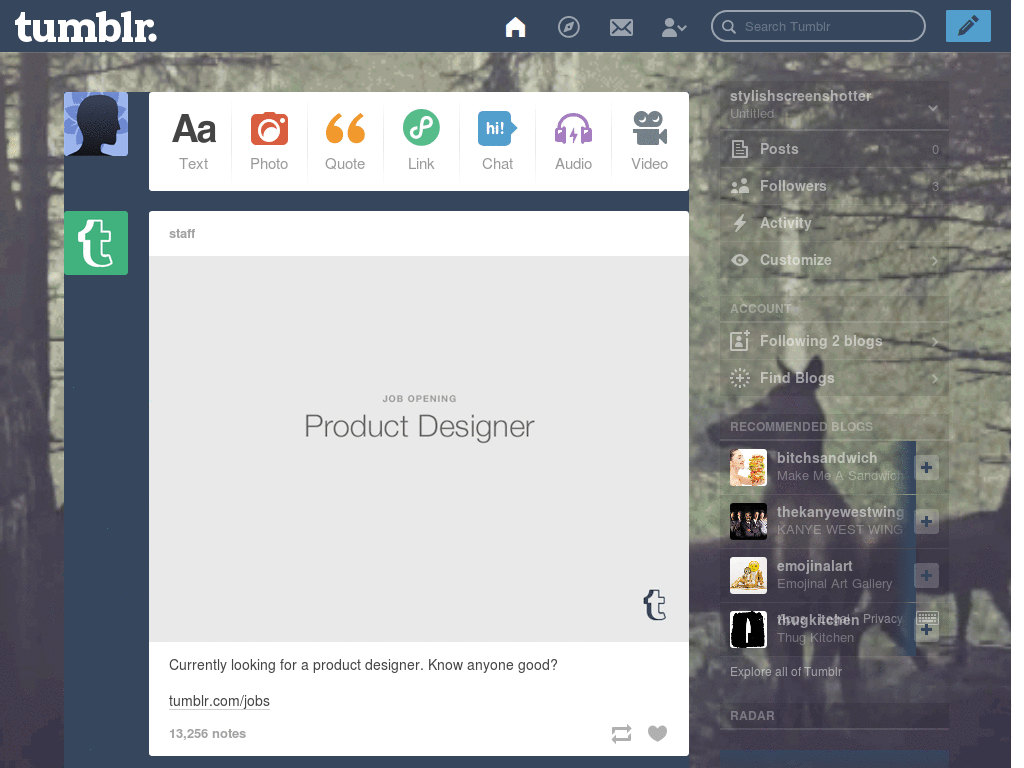Click the blue pencil compose button

click(x=968, y=26)
